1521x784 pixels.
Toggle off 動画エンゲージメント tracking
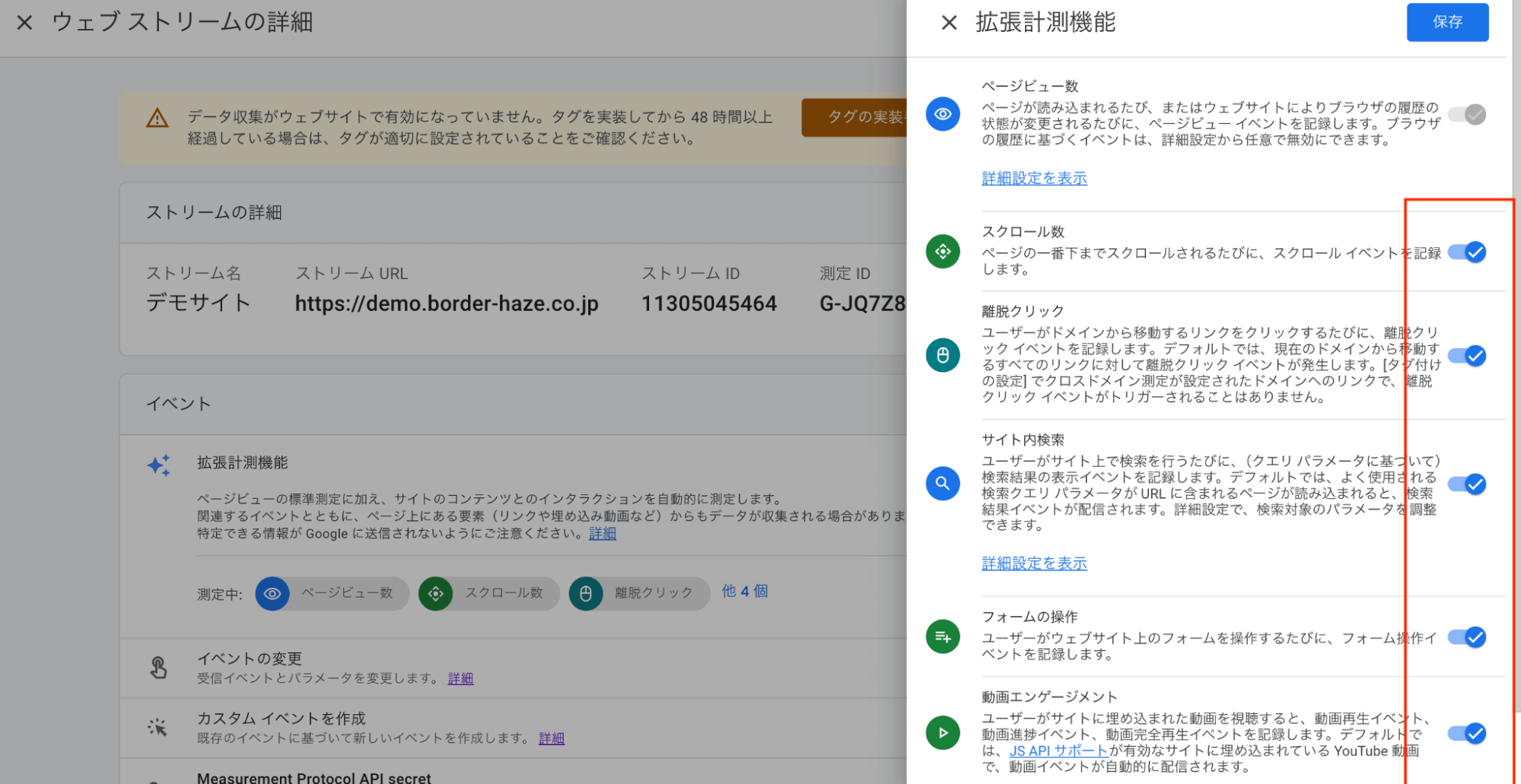[x=1467, y=733]
